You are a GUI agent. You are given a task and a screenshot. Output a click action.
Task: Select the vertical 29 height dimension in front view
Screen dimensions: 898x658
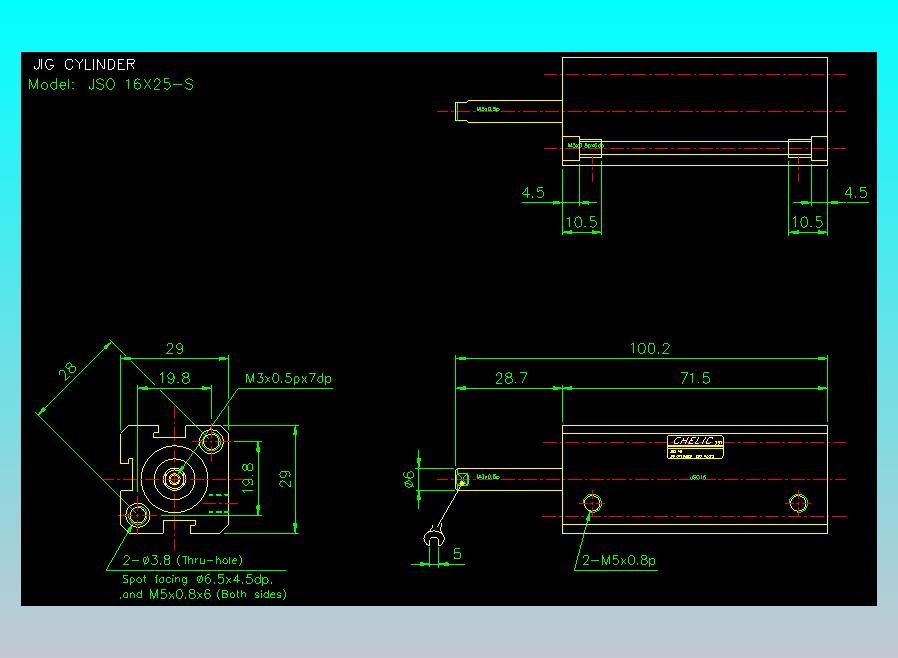286,479
